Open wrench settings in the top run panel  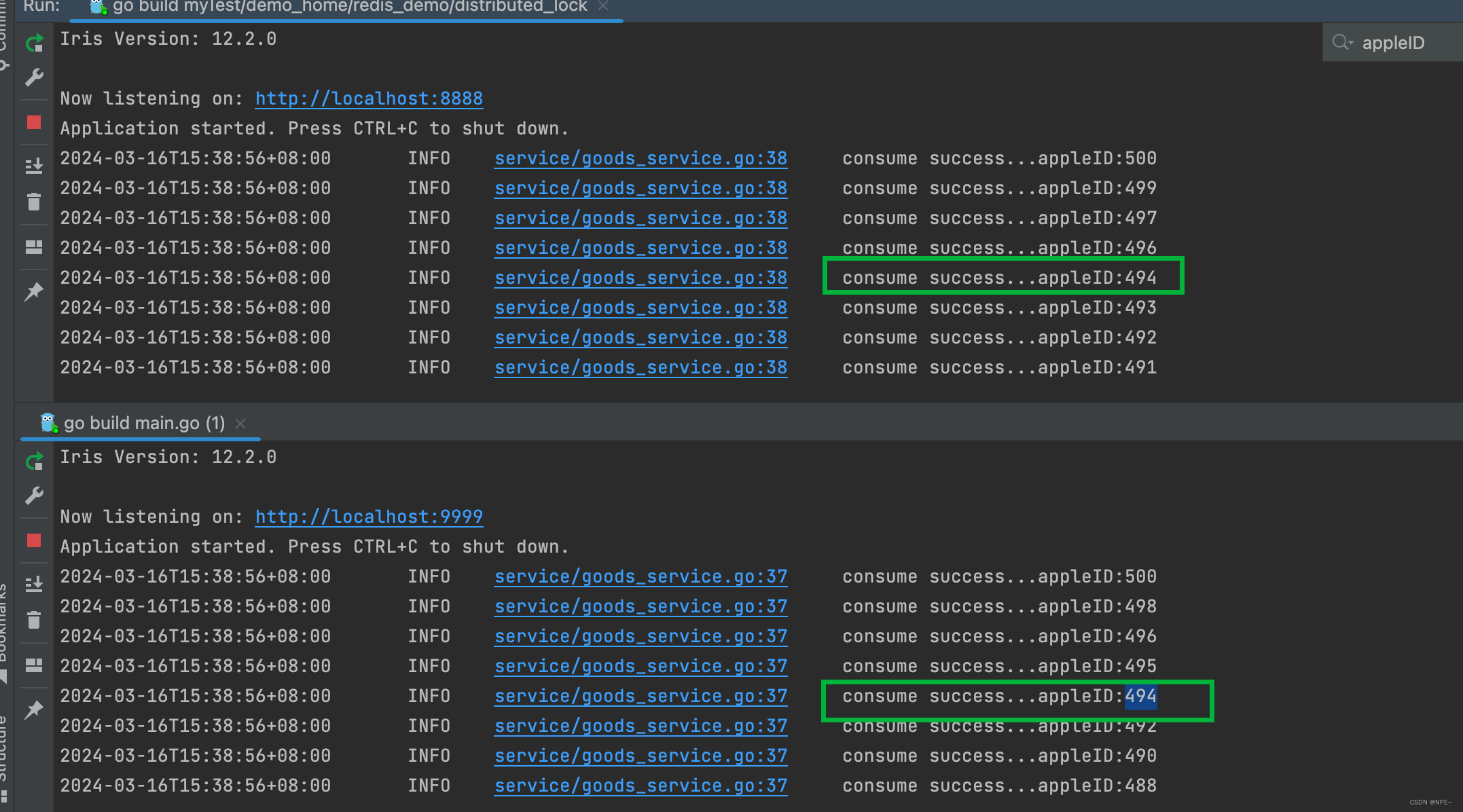(34, 77)
